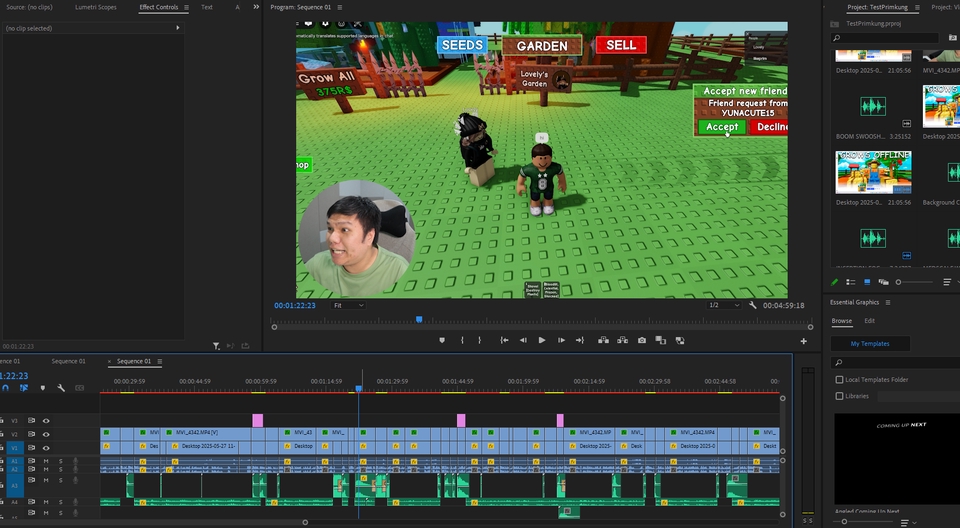The image size is (960, 528).
Task: Toggle Proxies button in Program monitor
Action: pos(680,341)
